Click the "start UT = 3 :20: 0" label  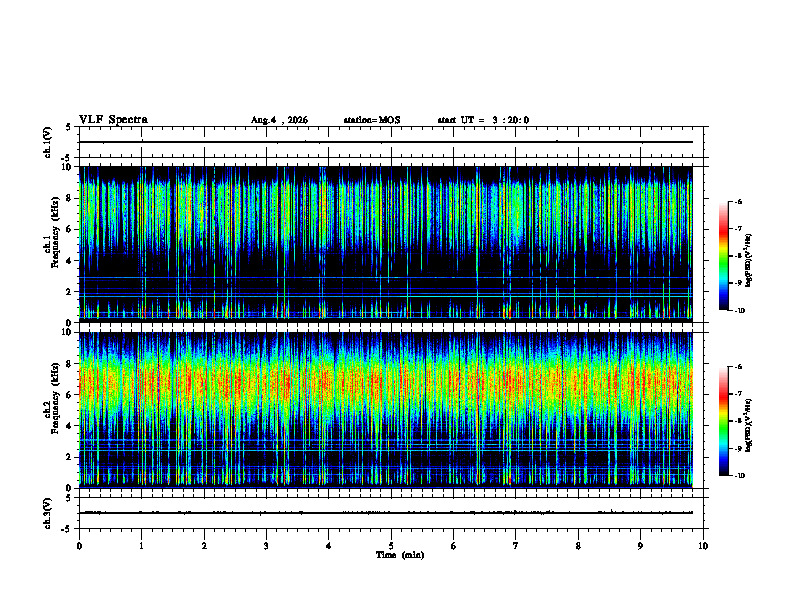tap(483, 120)
